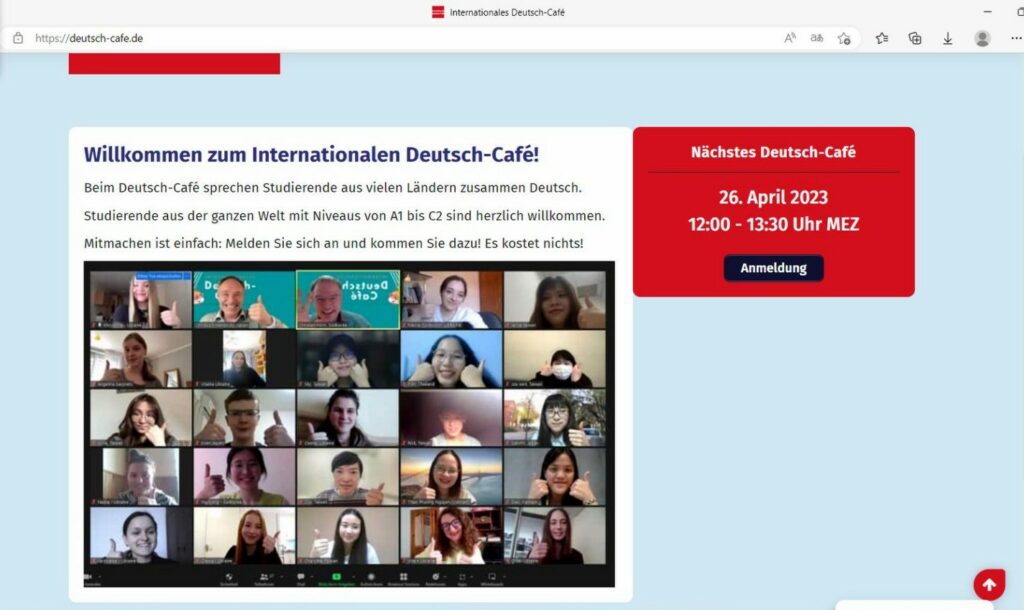Click the Zoom group photo image
1024x610 pixels.
tap(349, 424)
